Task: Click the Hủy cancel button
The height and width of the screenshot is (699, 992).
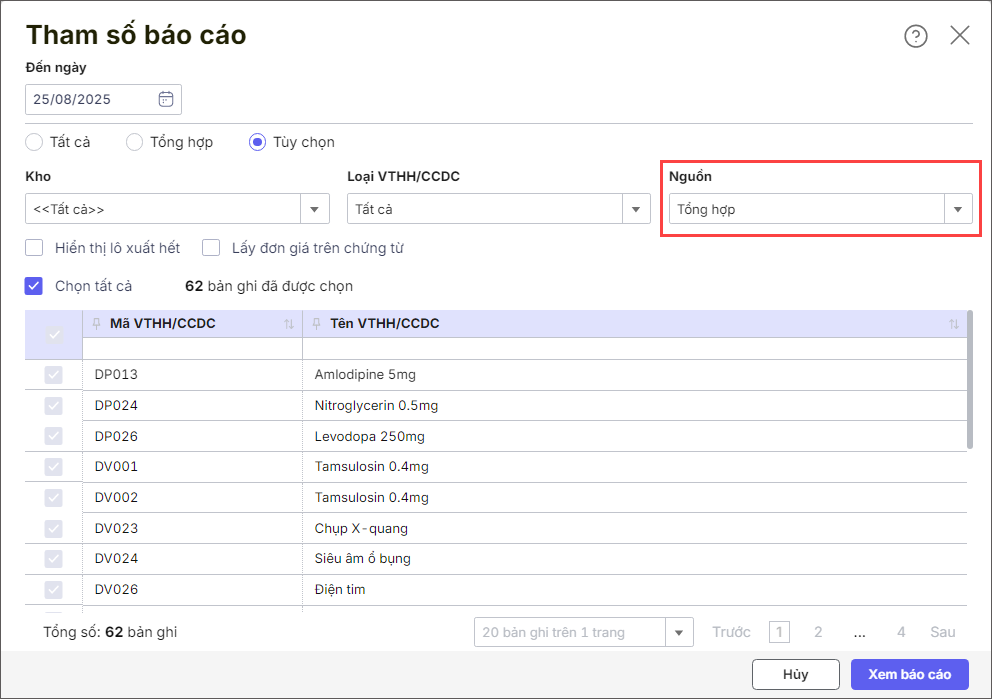Action: pos(795,674)
